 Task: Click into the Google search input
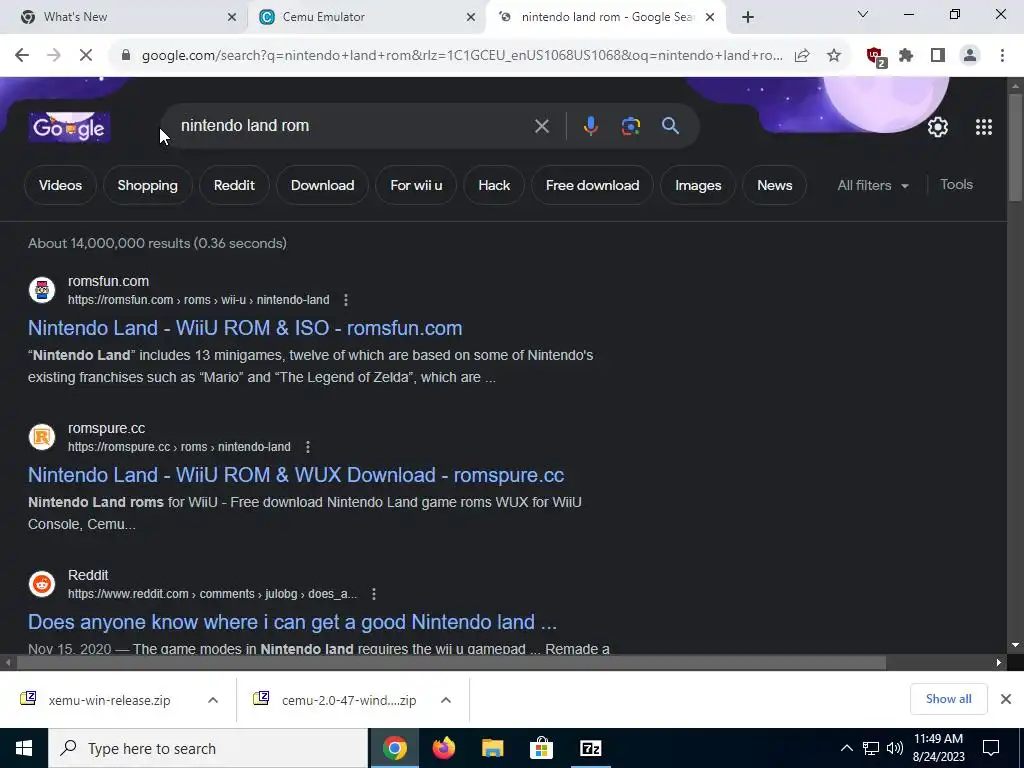(x=353, y=126)
